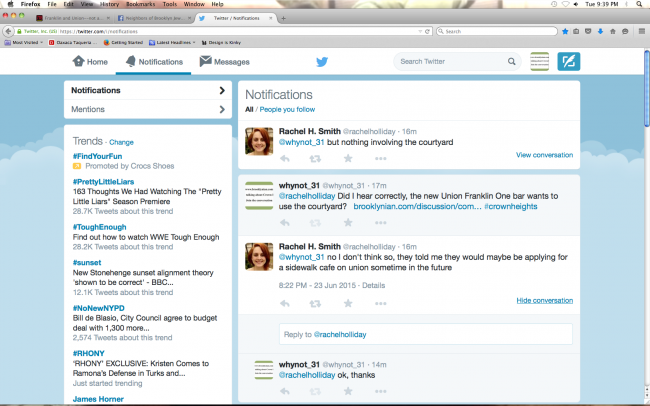Open the Mentions sidebar row

(x=148, y=109)
